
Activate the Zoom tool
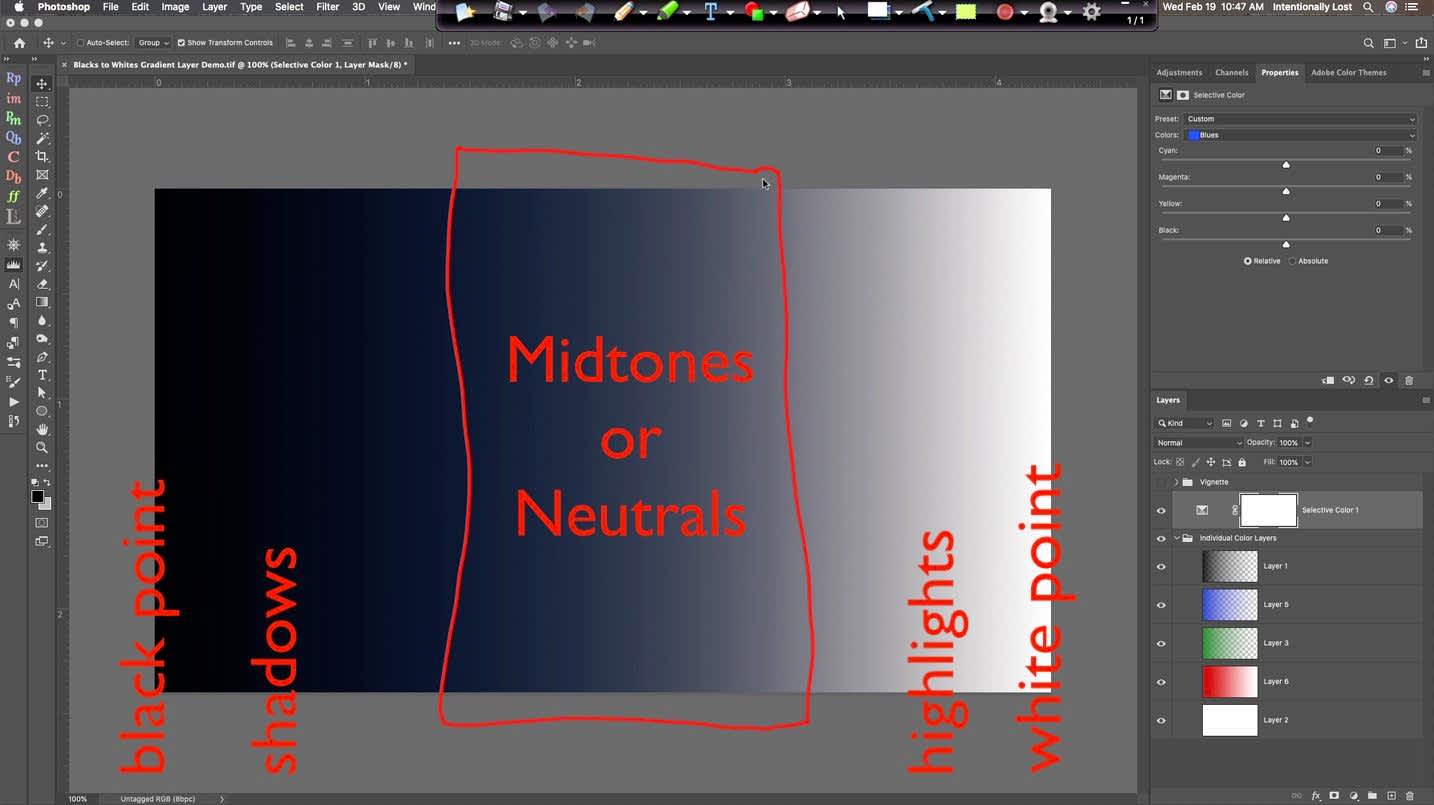pos(42,447)
